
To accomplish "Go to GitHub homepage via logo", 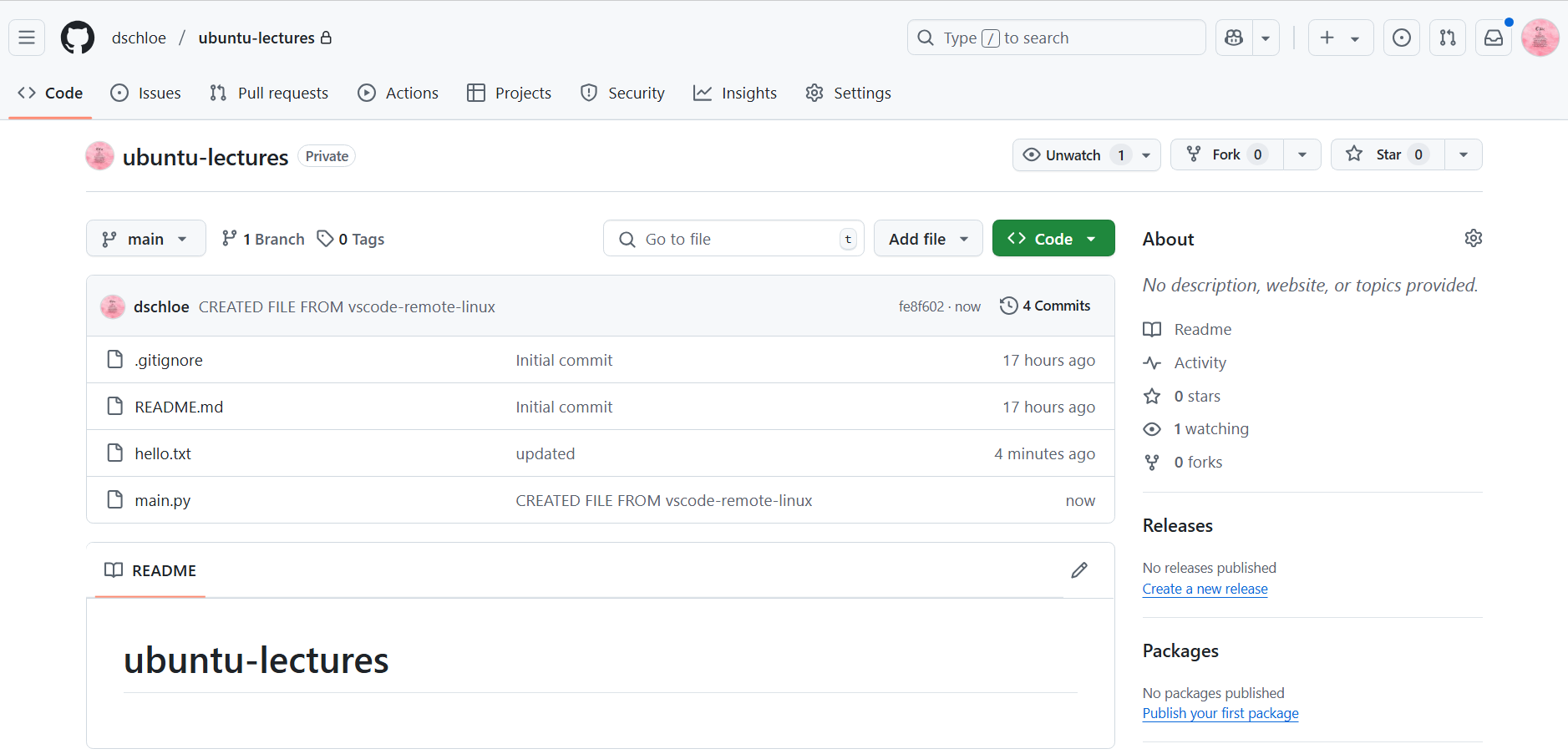I will click(78, 38).
